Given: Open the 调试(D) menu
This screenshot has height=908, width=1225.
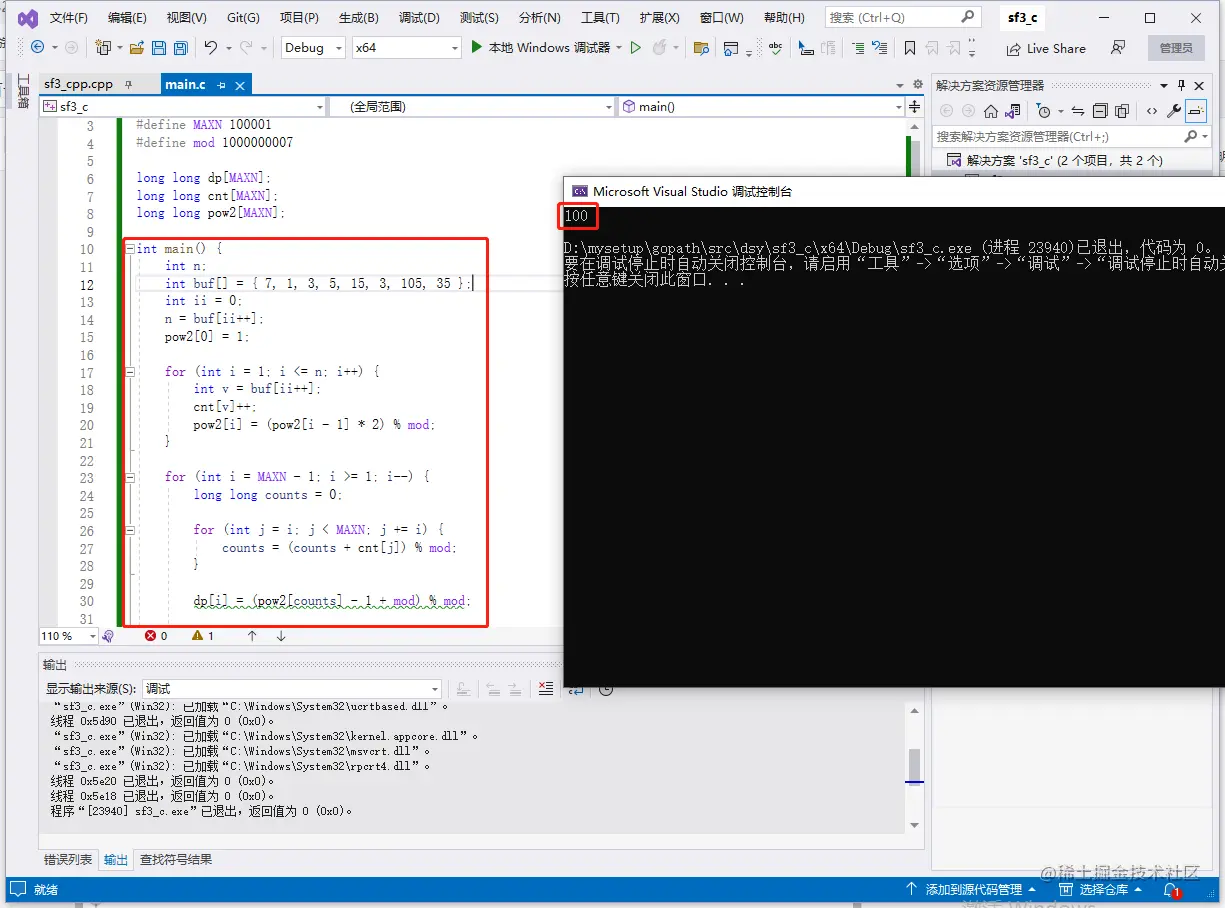Looking at the screenshot, I should coord(419,18).
